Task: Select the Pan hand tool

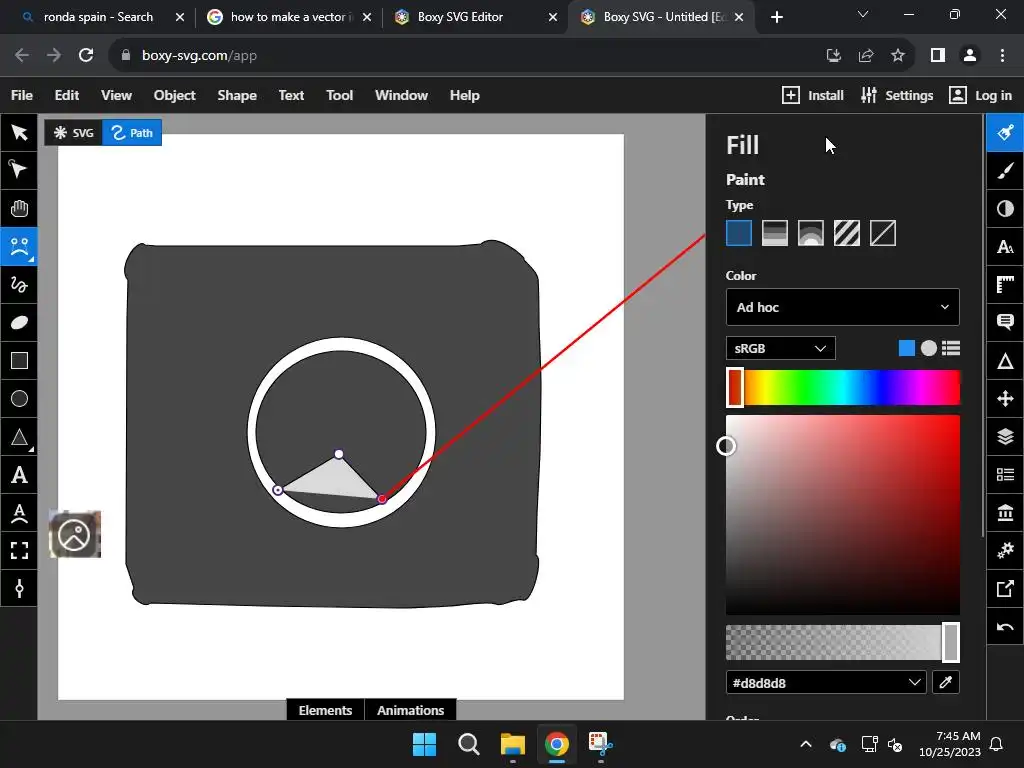Action: pyautogui.click(x=19, y=208)
